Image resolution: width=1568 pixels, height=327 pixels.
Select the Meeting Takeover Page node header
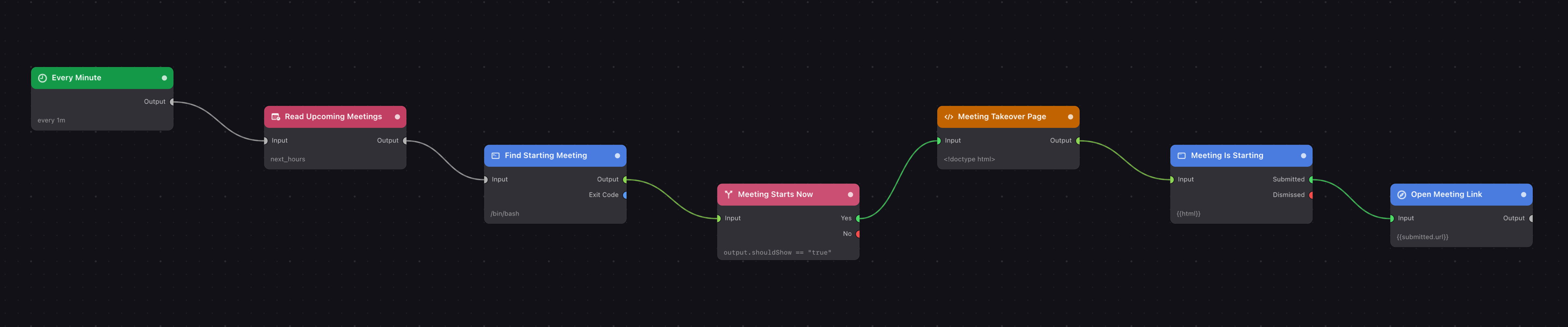point(1008,117)
